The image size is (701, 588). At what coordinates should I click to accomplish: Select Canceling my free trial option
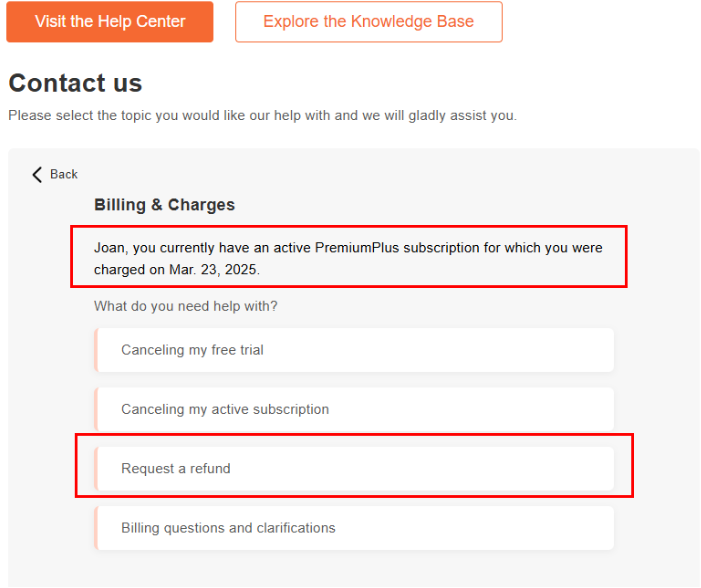click(354, 350)
